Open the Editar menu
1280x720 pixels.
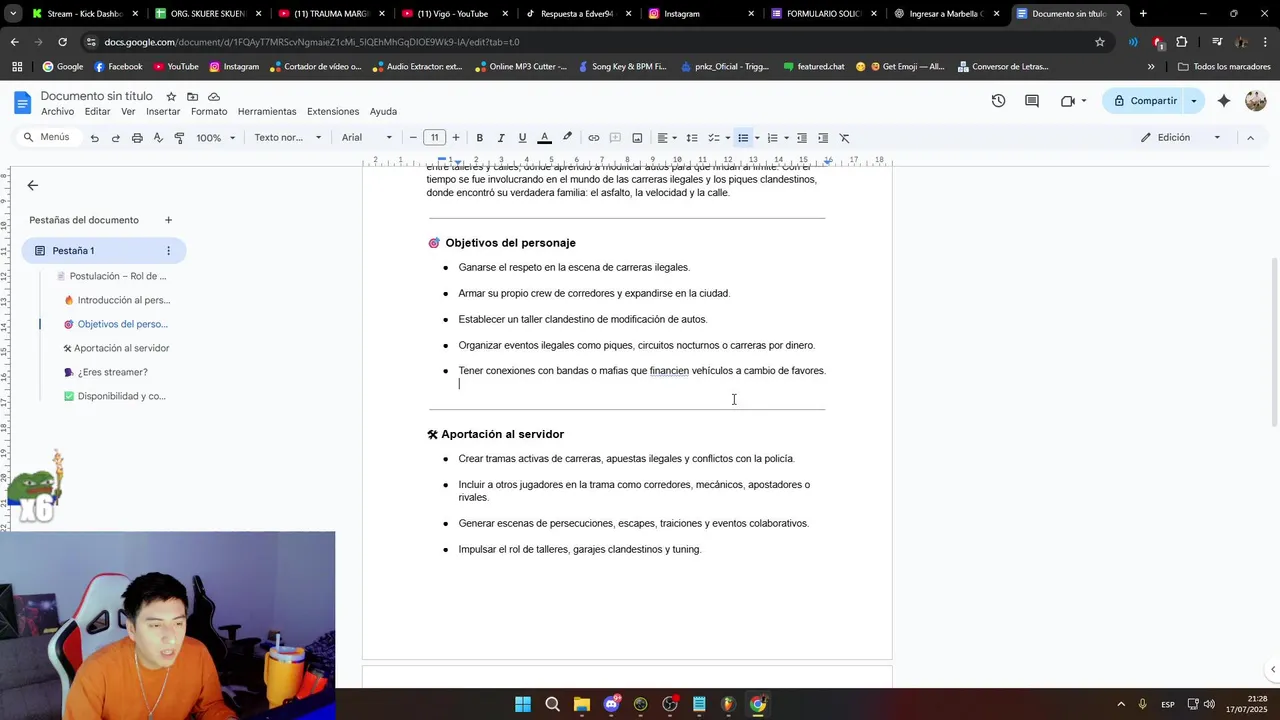(x=97, y=111)
